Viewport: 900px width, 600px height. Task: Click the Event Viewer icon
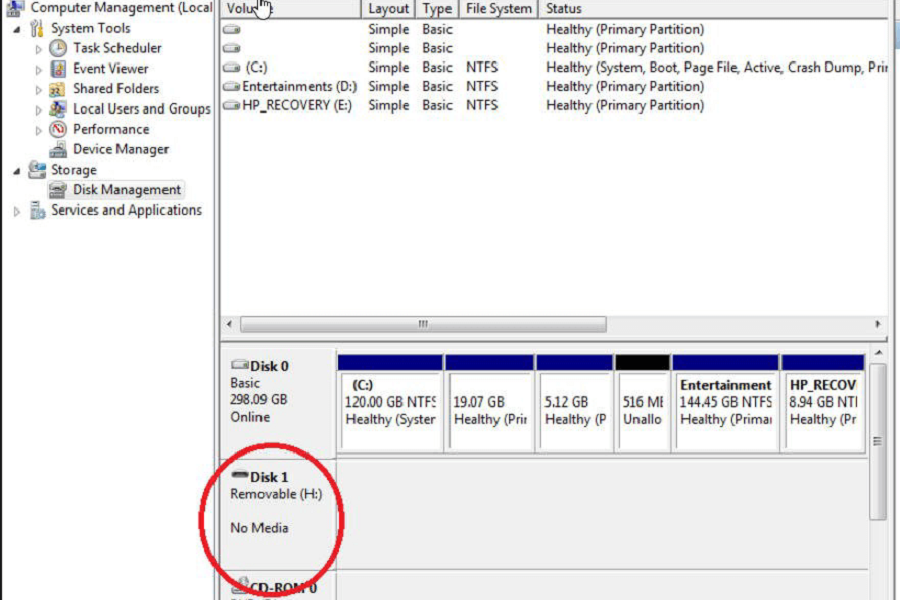(58, 69)
